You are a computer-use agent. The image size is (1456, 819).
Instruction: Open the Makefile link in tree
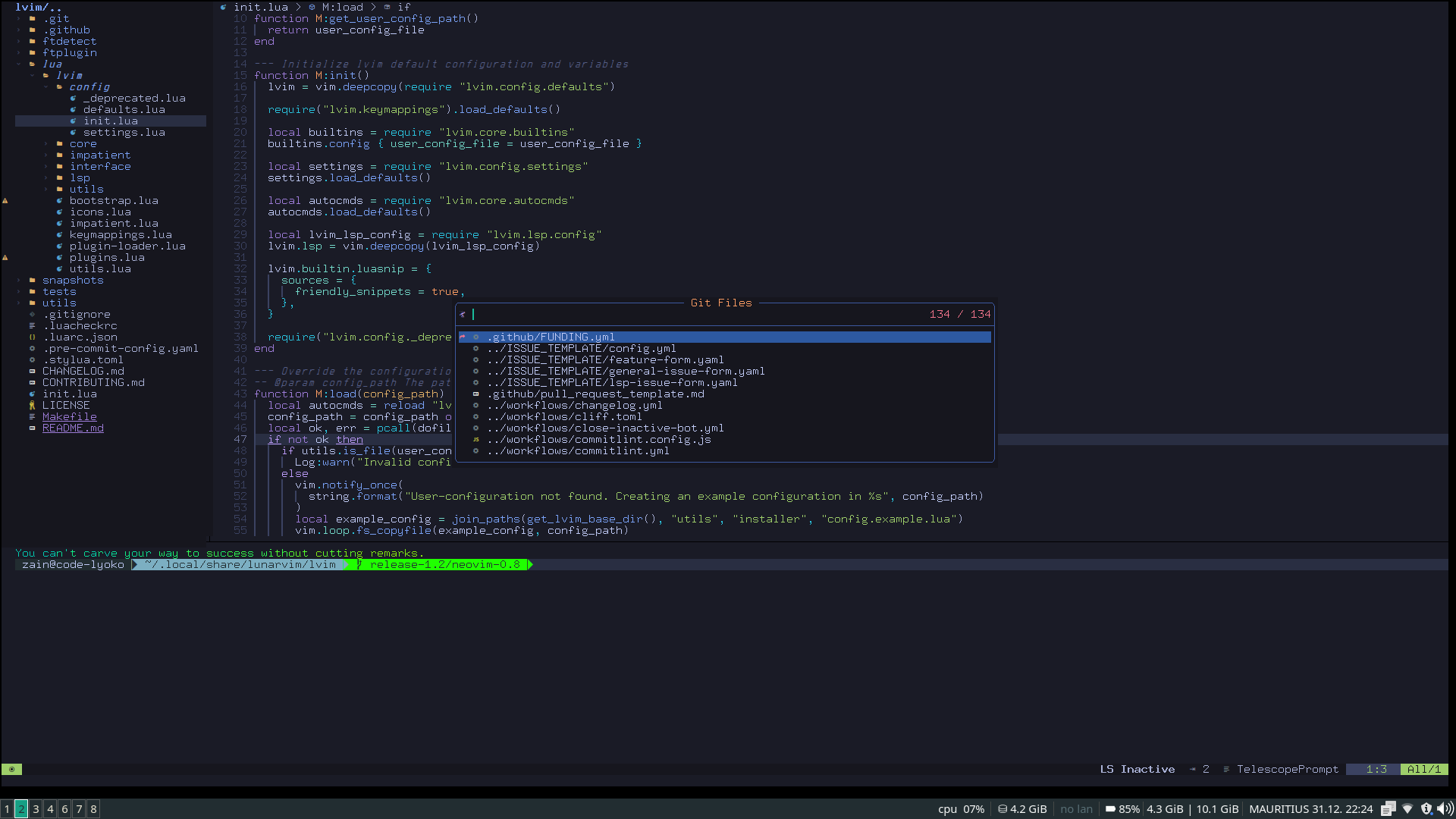70,417
